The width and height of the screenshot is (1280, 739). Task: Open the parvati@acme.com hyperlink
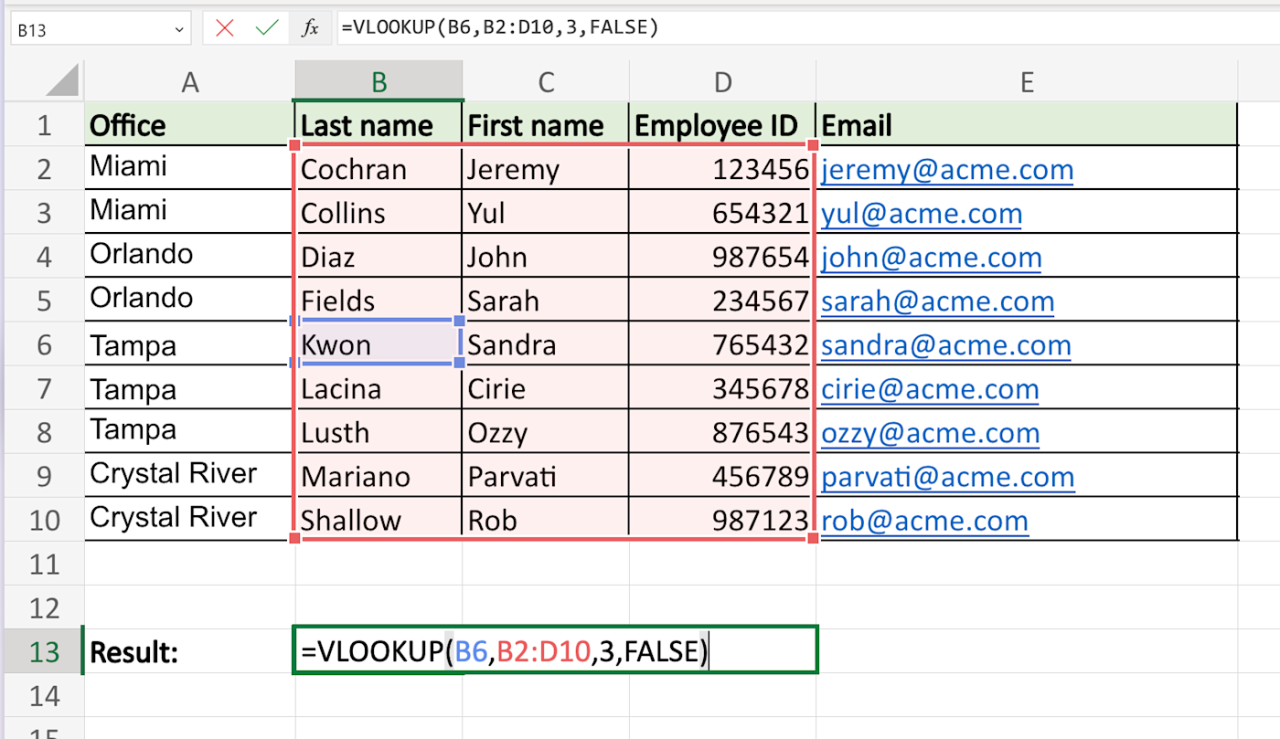click(x=947, y=477)
